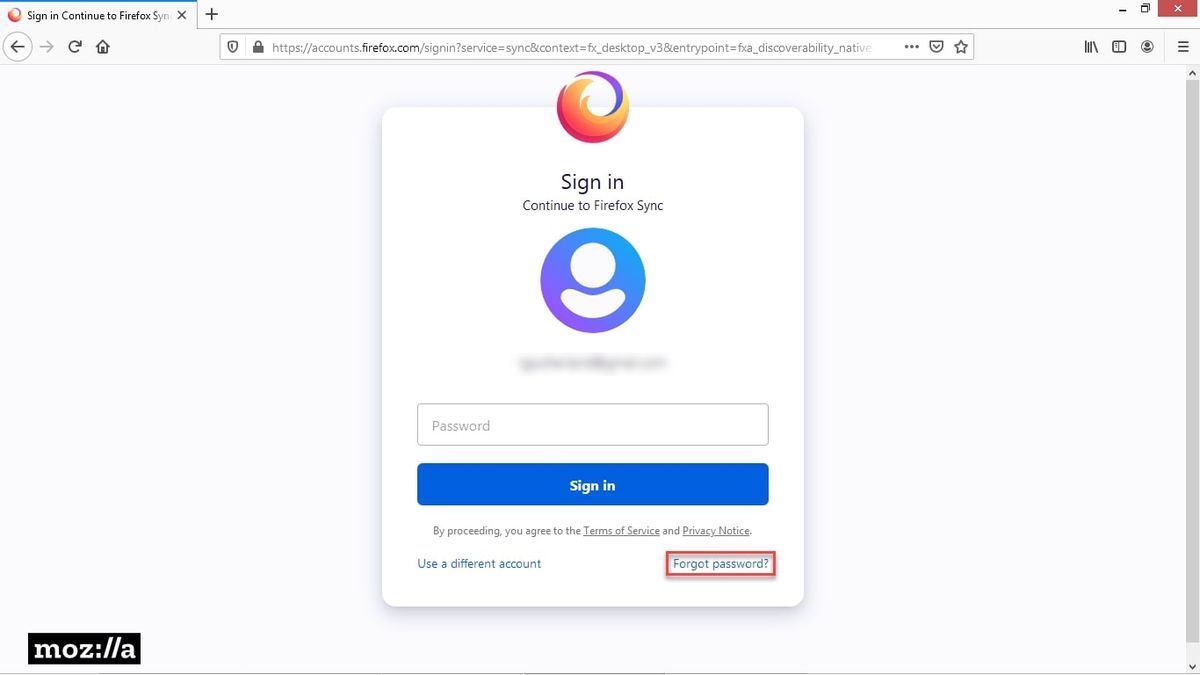The width and height of the screenshot is (1200, 675).
Task: Click the Sign in button
Action: click(x=592, y=484)
